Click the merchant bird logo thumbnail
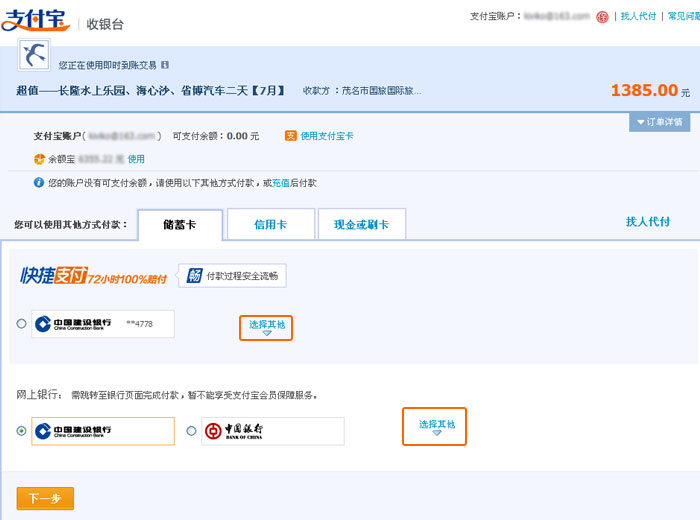The image size is (700, 520). click(x=35, y=54)
